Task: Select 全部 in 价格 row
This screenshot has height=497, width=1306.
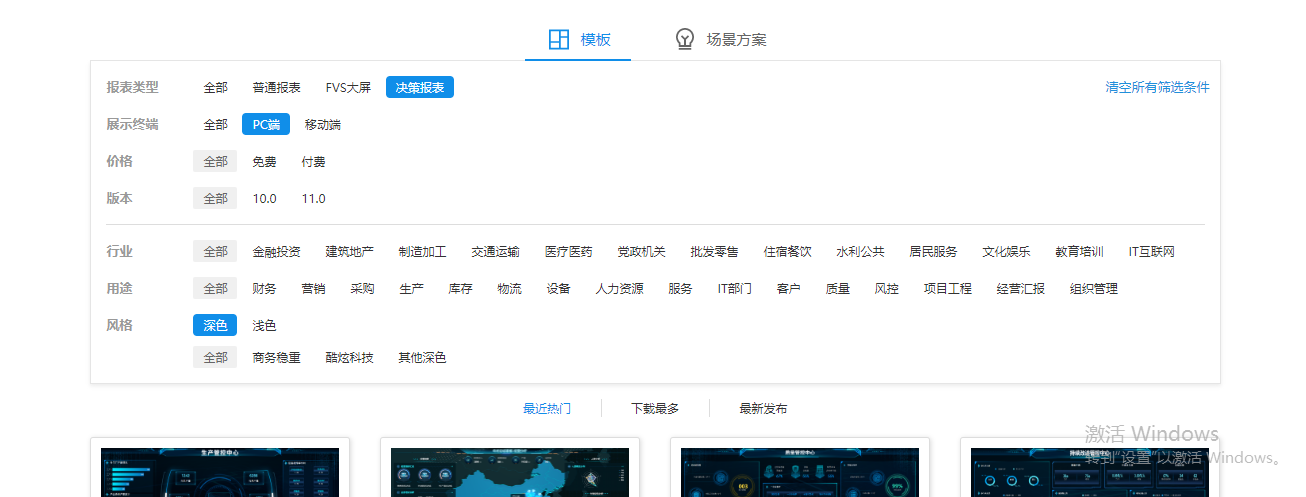Action: click(215, 161)
